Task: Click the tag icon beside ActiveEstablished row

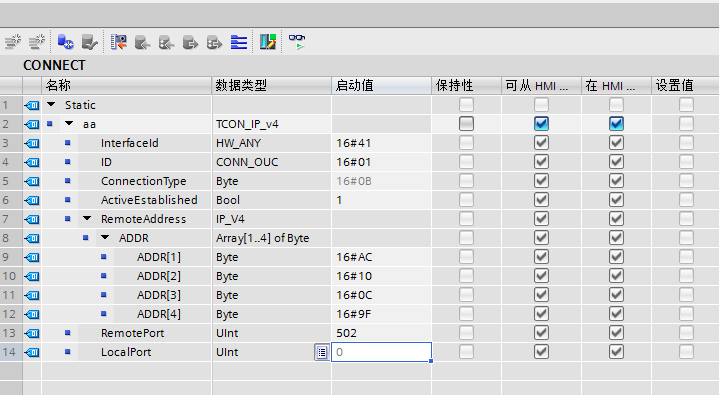Action: [x=32, y=200]
